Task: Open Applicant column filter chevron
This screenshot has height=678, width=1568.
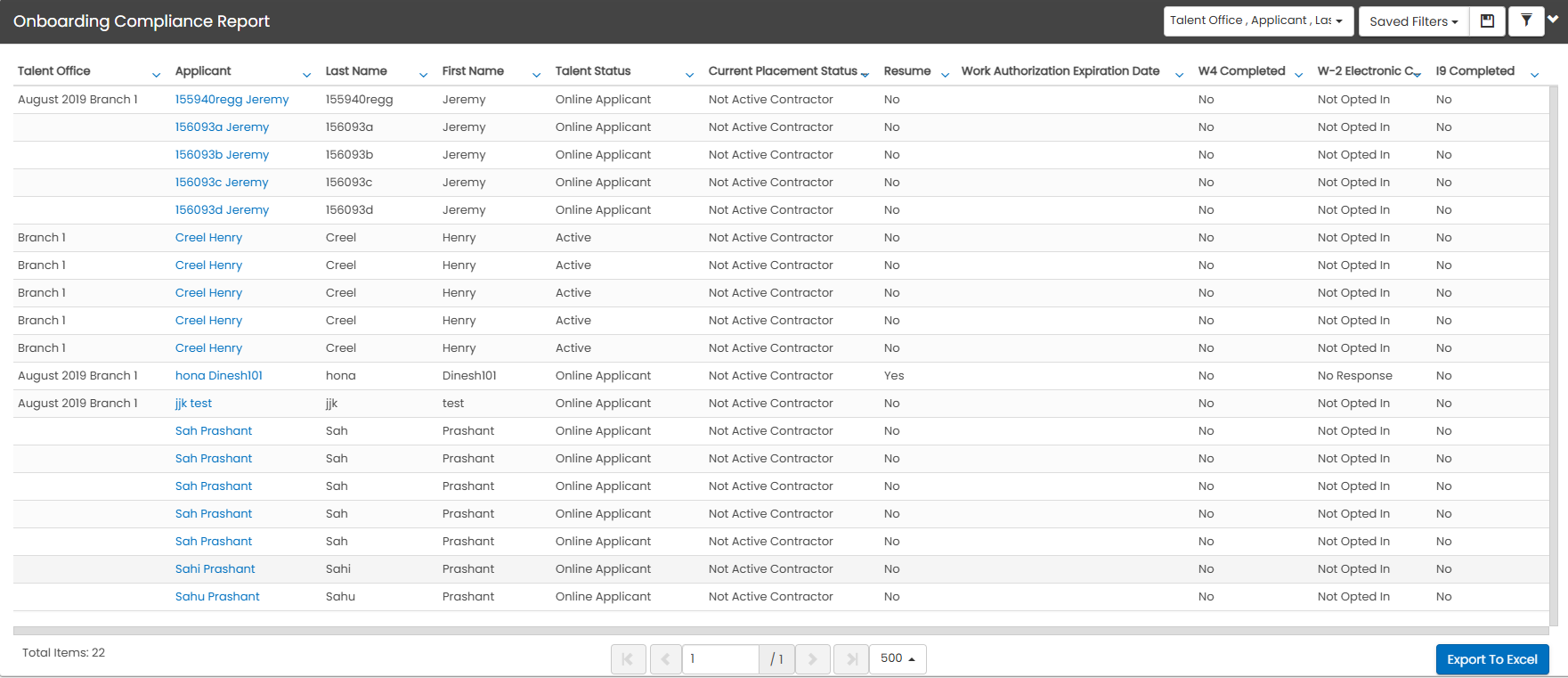Action: [x=307, y=75]
